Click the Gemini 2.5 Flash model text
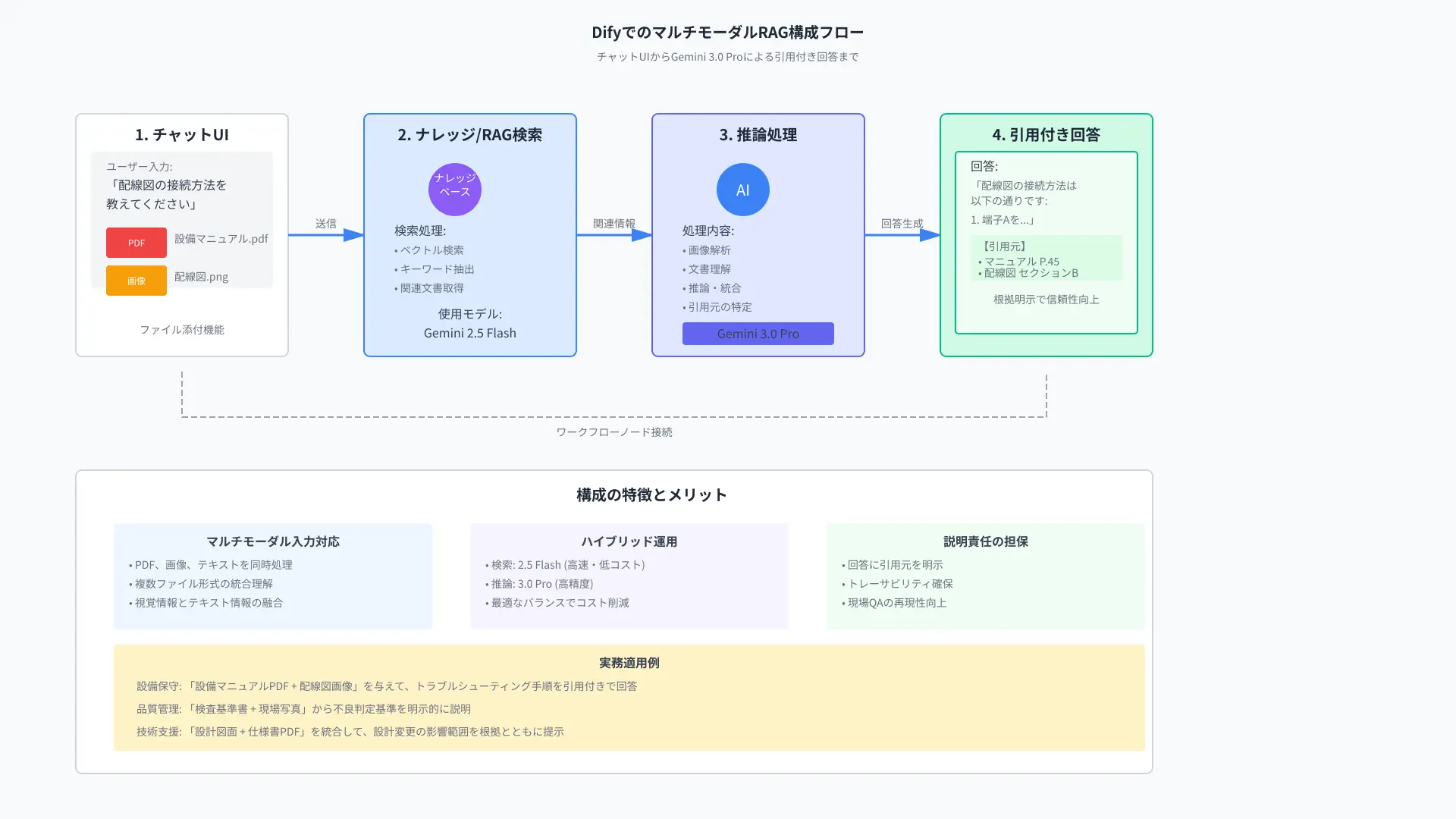The height and width of the screenshot is (819, 1456). (470, 333)
